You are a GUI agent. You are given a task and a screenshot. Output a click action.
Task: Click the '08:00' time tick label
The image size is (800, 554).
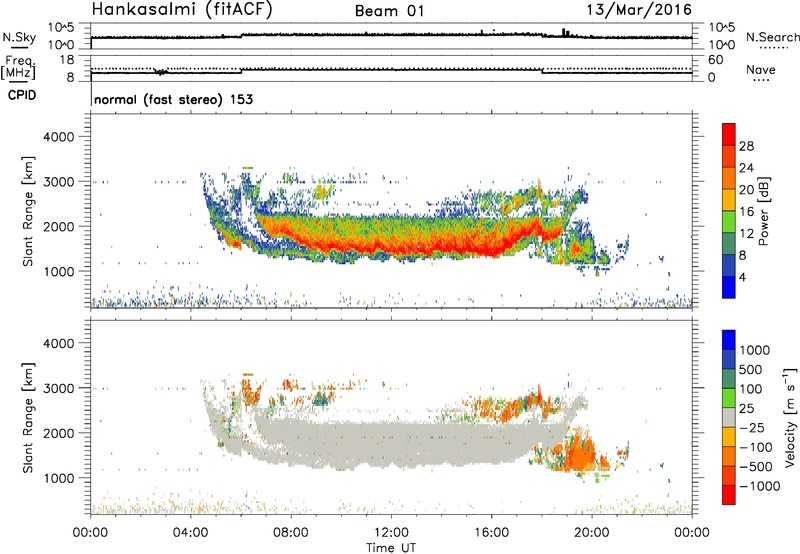coord(291,533)
